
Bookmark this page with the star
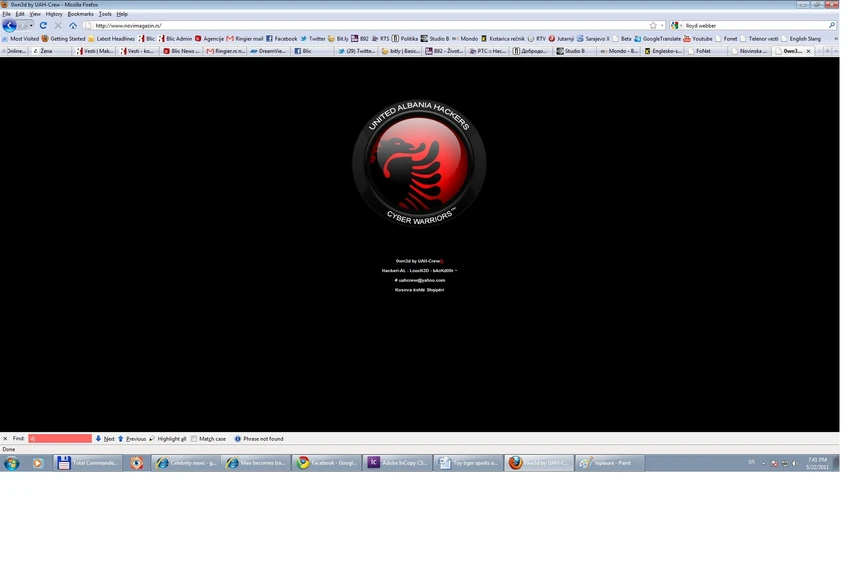coord(653,25)
